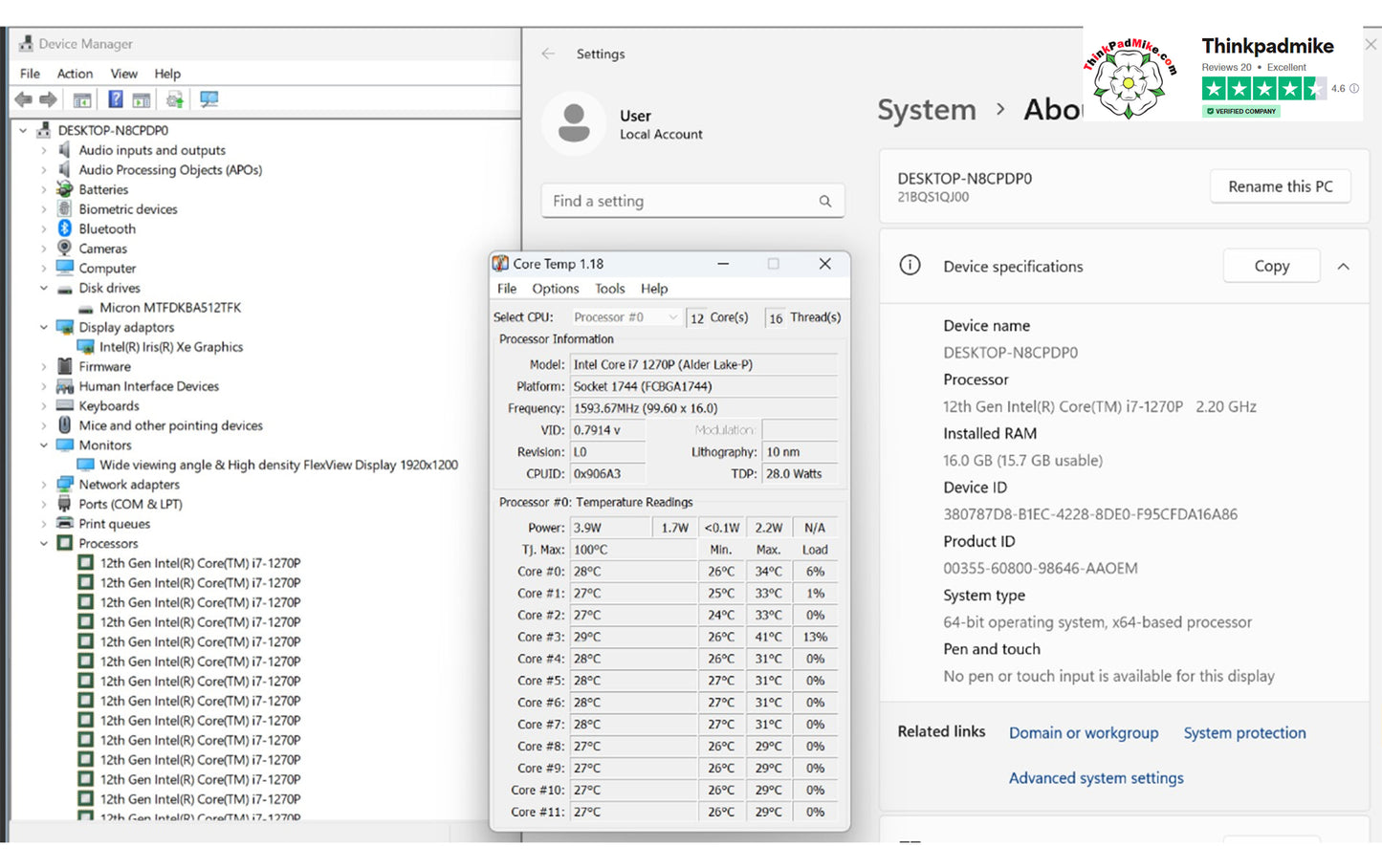Screen dimensions: 1382x868
Task: Click the Cameras webcam icon
Action: [x=65, y=249]
